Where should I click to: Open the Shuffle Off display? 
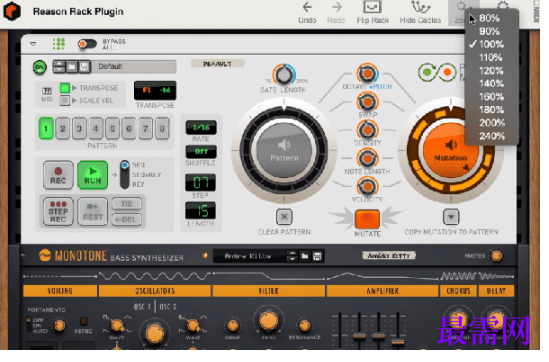pos(201,152)
